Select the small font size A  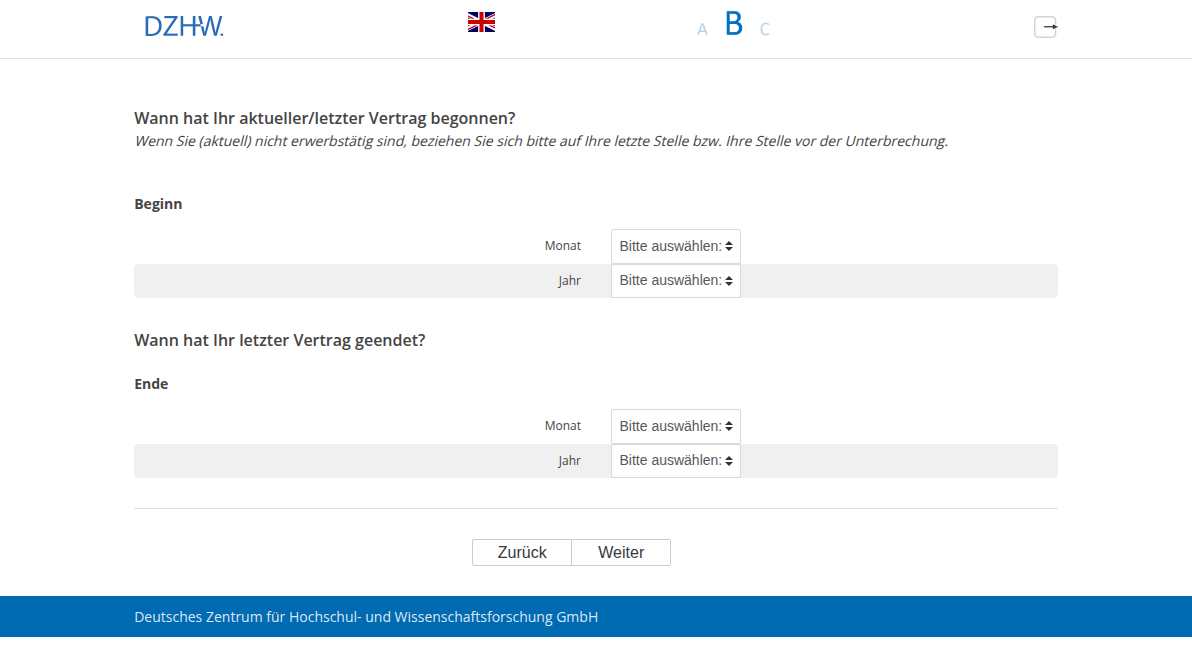[x=702, y=30]
